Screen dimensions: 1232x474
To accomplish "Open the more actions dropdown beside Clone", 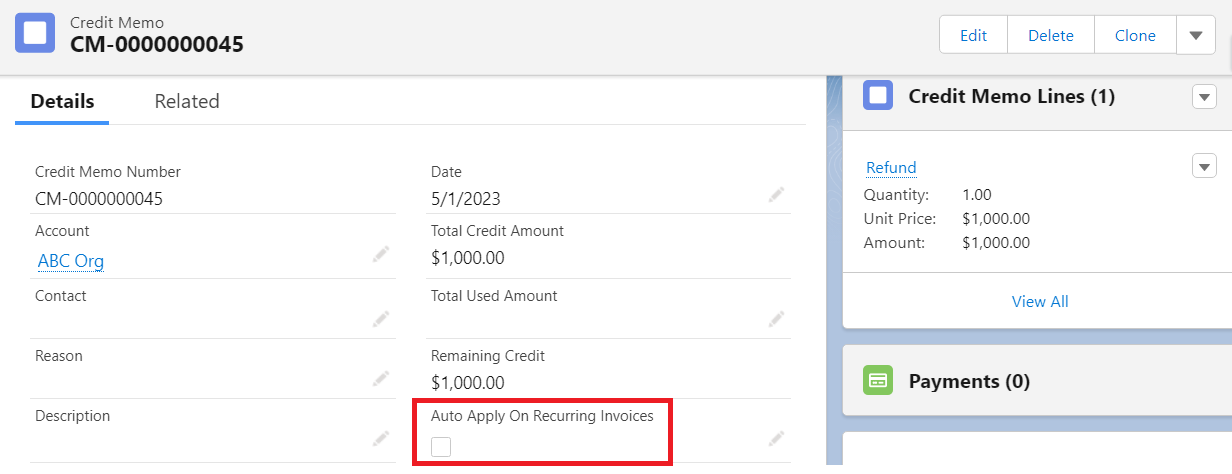I will [1195, 35].
